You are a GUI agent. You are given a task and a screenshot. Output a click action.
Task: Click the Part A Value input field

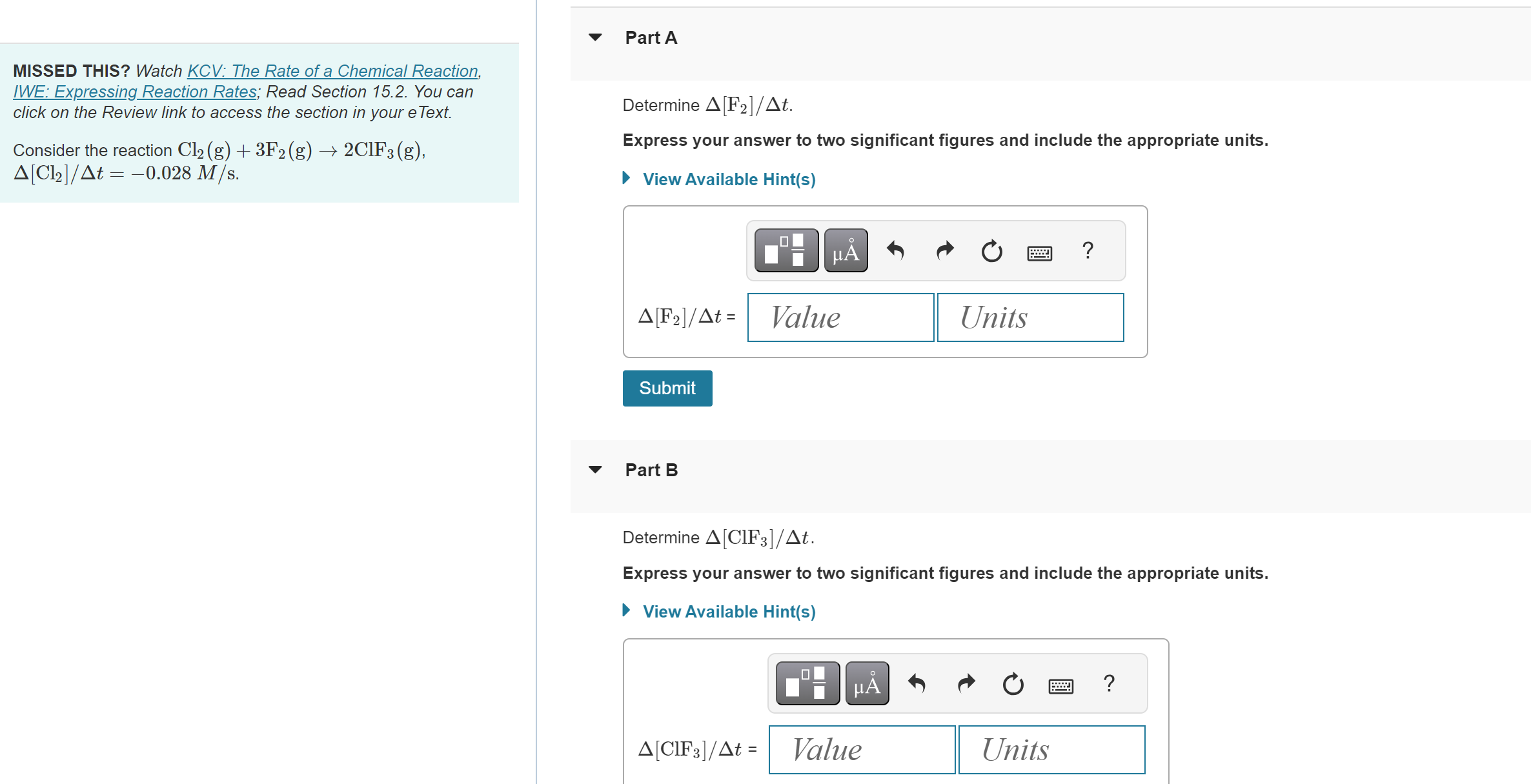click(x=840, y=317)
